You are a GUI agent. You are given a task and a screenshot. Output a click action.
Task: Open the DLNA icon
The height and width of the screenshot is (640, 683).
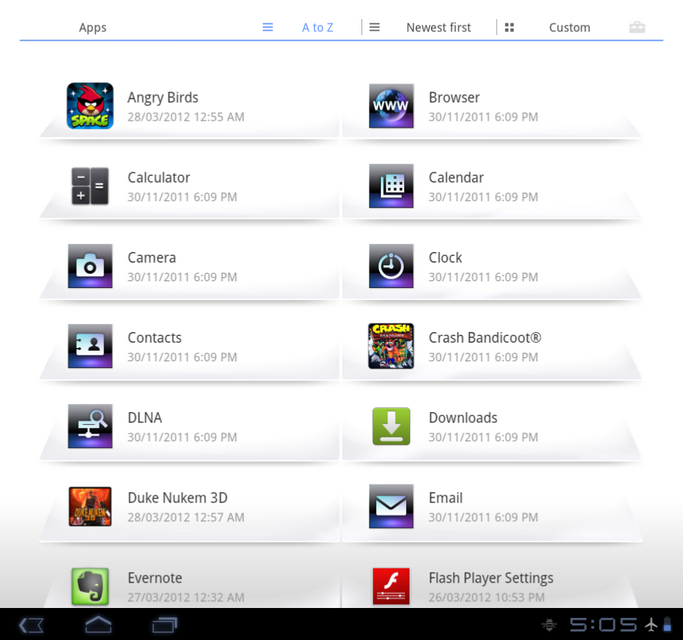click(x=90, y=427)
